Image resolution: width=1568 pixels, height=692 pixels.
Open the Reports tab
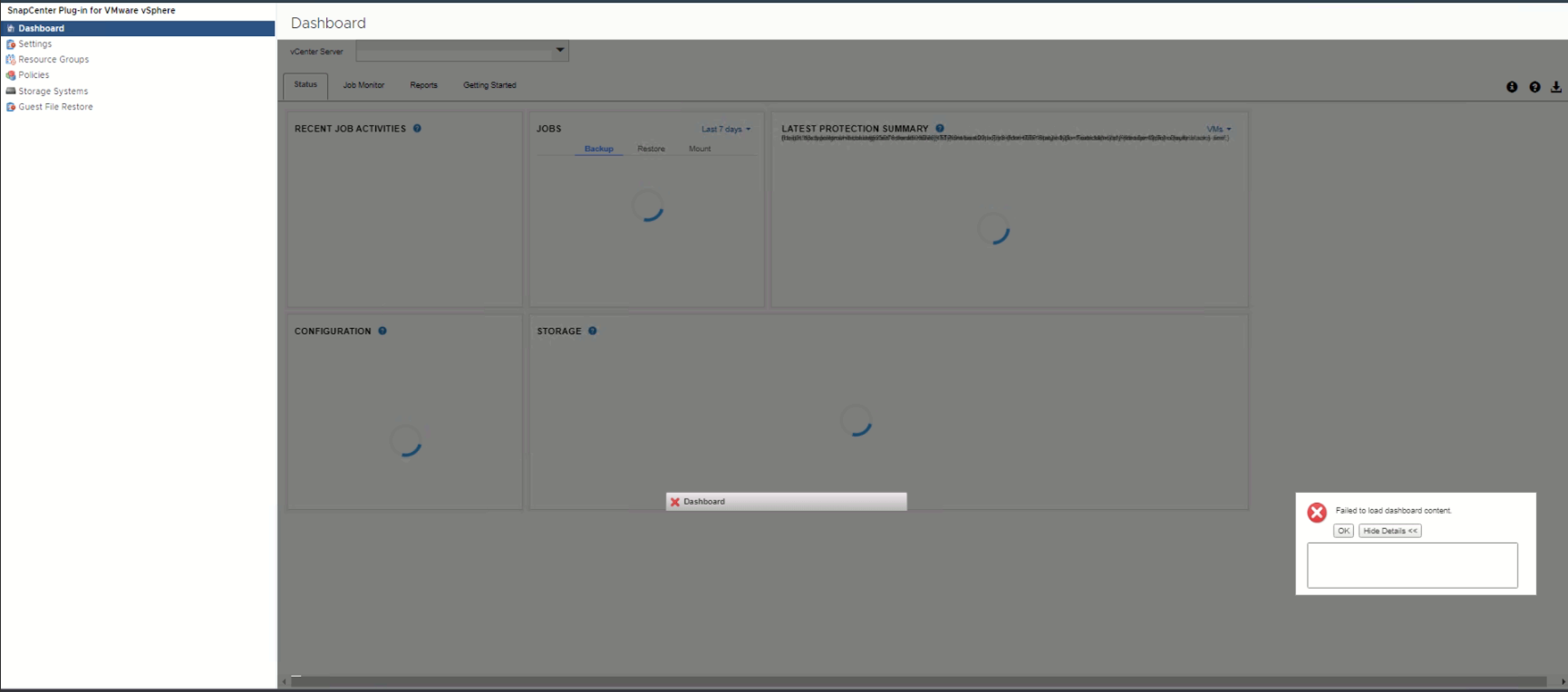(423, 85)
